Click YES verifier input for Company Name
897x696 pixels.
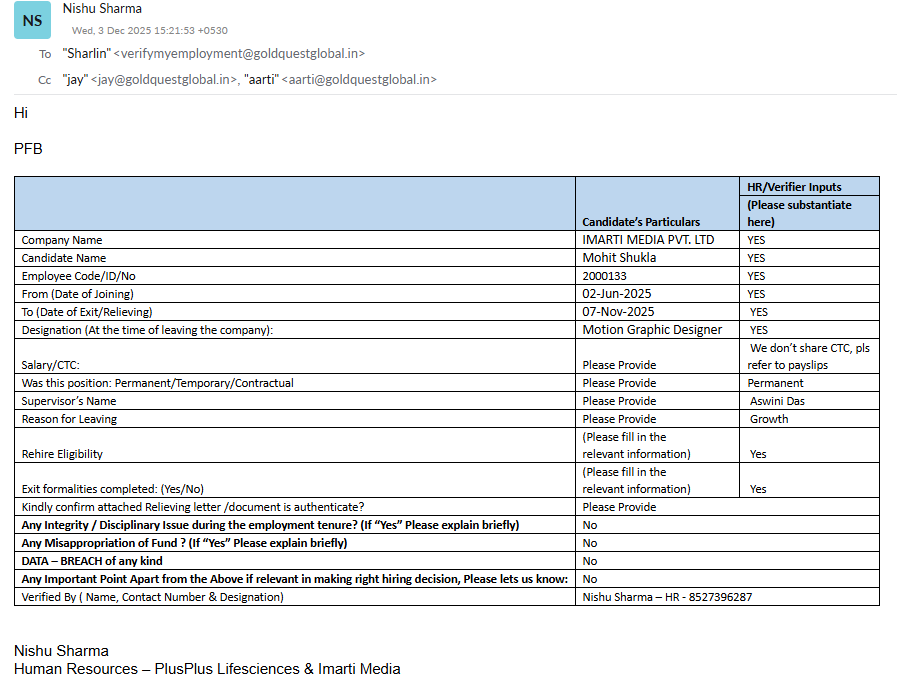pos(756,240)
